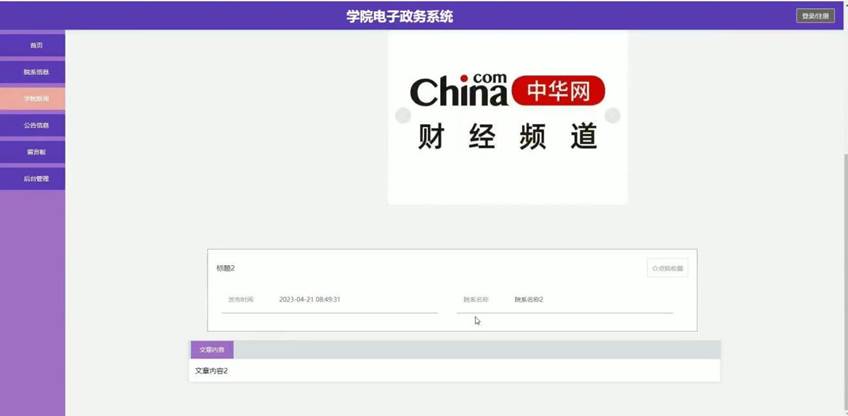Switch to the 文章内容 tab
This screenshot has height=416, width=848.
(212, 350)
